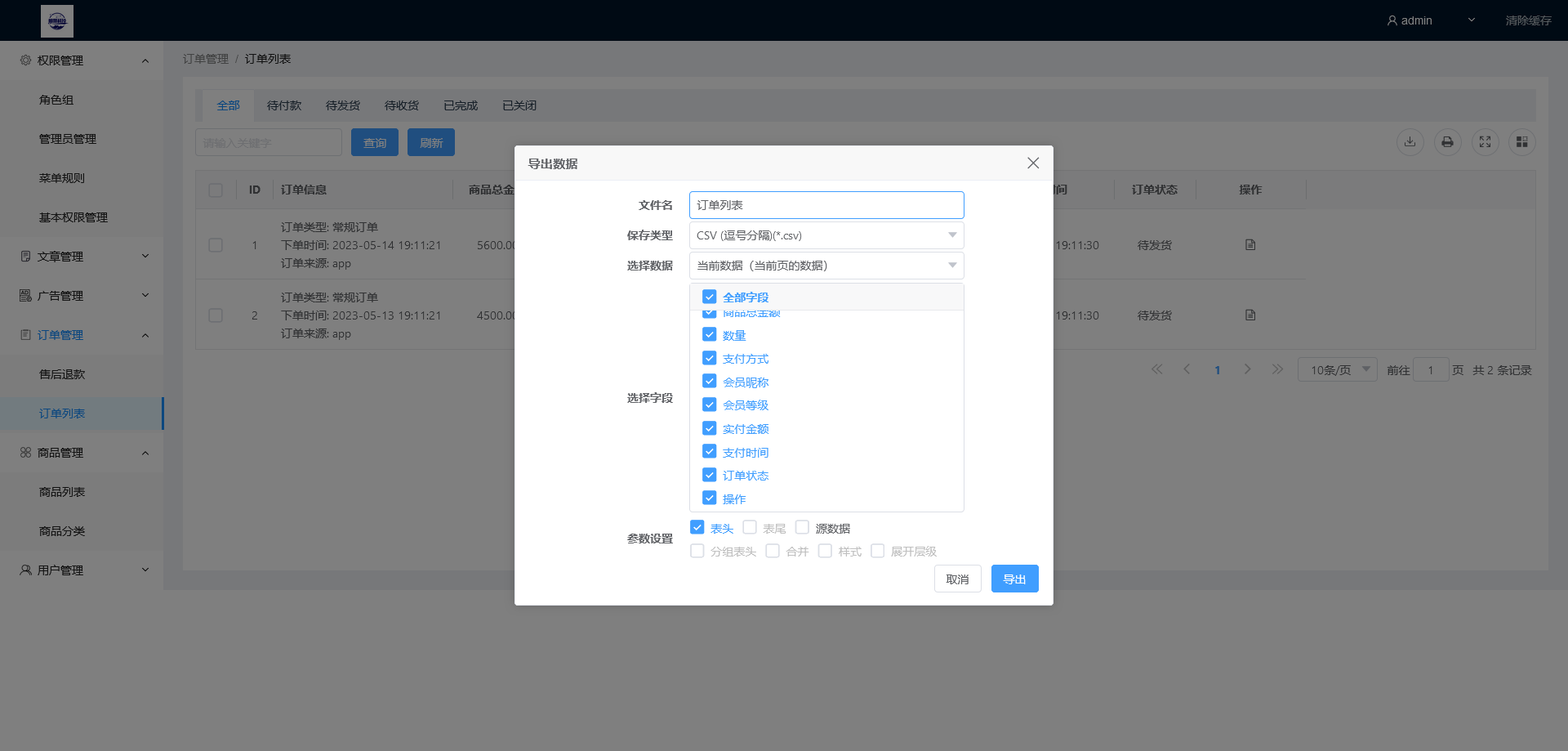The image size is (1568, 751).
Task: Click the export download icon in toolbar
Action: point(1410,142)
